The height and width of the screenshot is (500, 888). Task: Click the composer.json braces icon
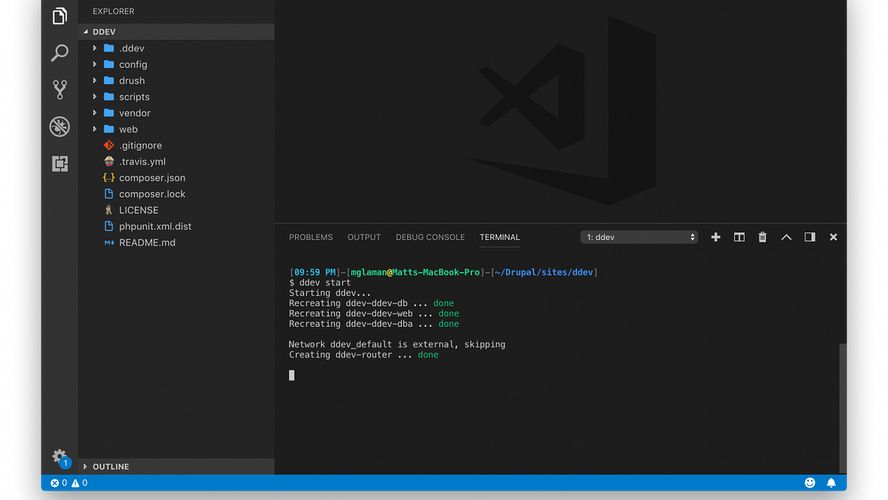click(x=109, y=178)
